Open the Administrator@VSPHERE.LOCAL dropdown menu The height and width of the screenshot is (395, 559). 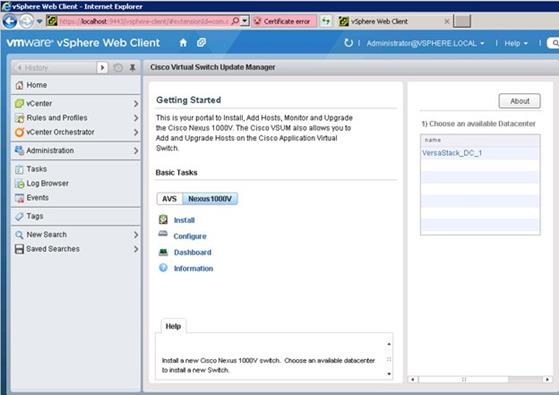pyautogui.click(x=425, y=43)
